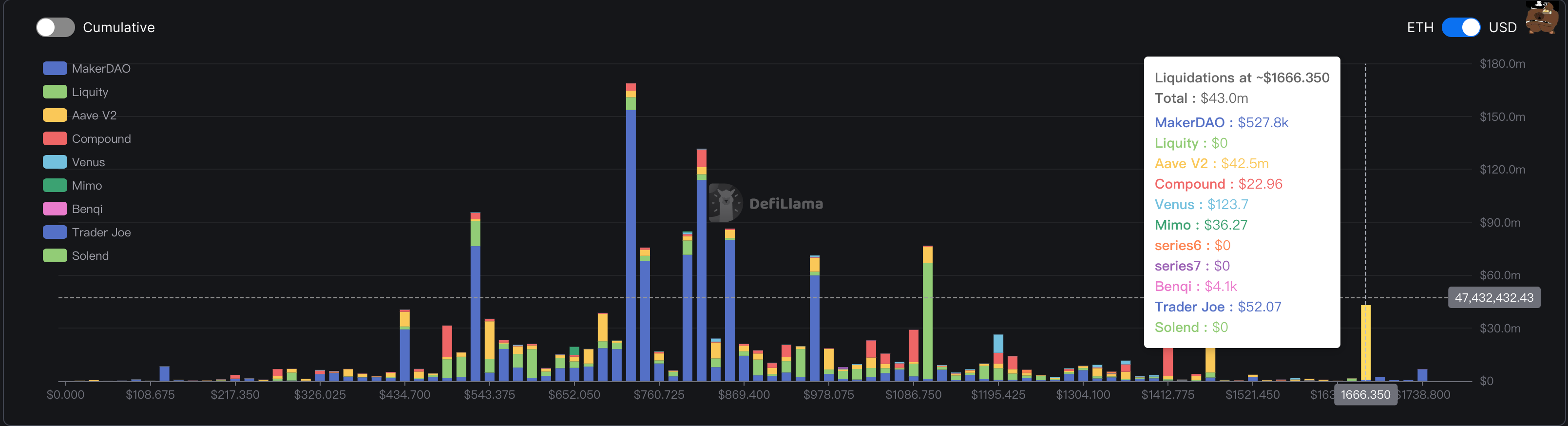Toggle the Cumulative switch on
This screenshot has height=426, width=1568.
click(x=56, y=27)
